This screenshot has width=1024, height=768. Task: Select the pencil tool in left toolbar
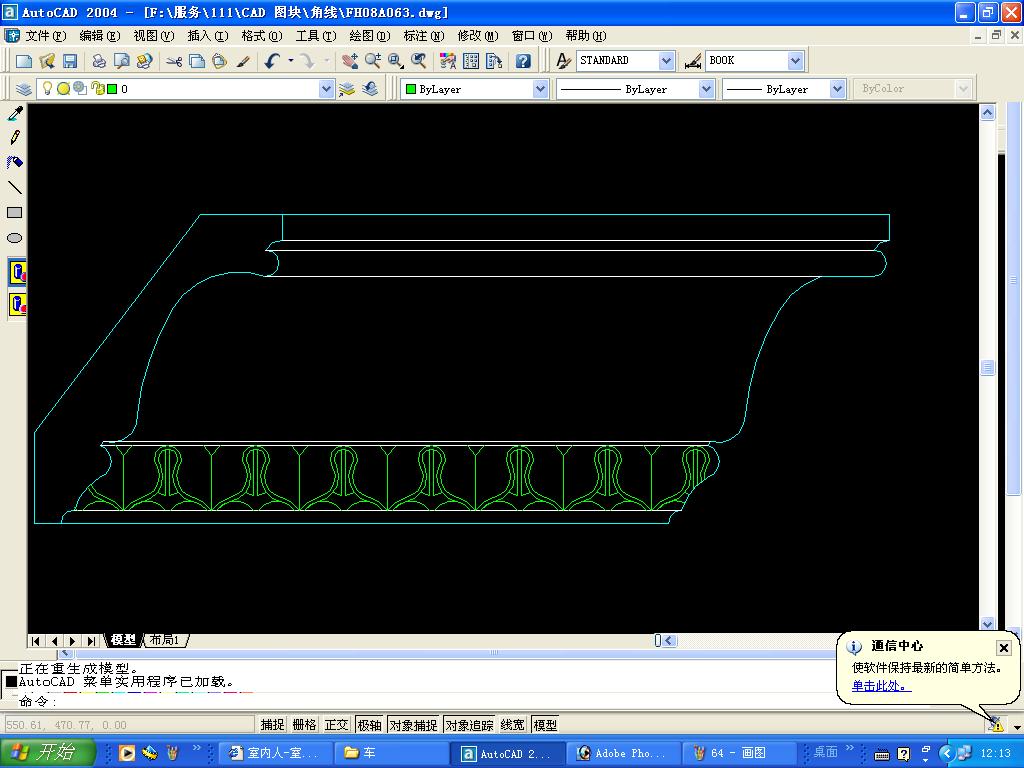coord(14,137)
